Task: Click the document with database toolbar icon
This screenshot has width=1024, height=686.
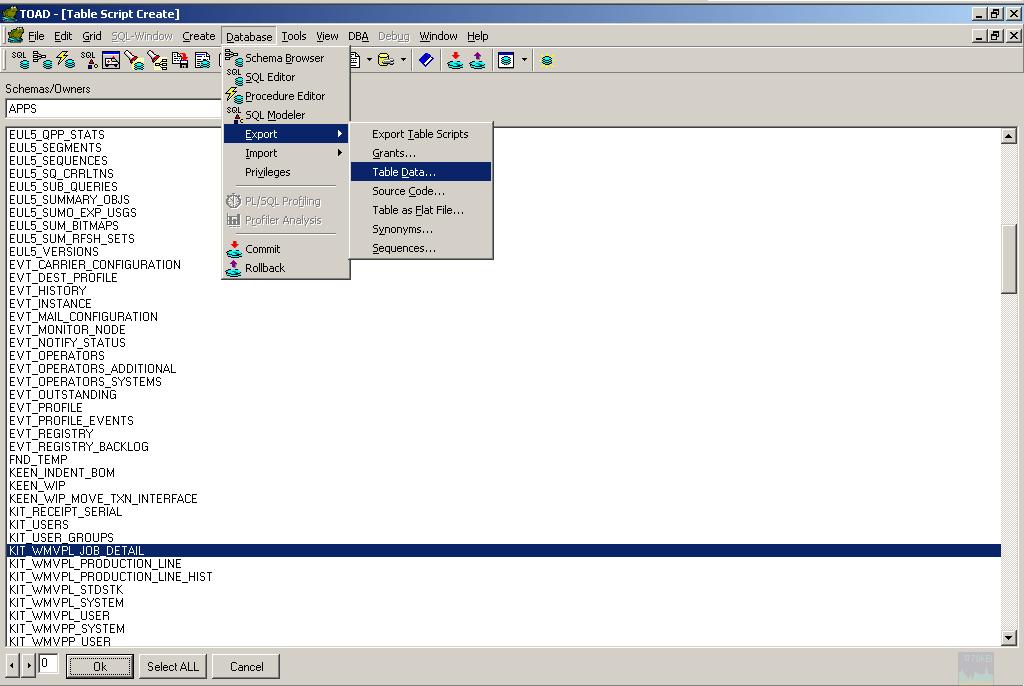Action: click(202, 60)
